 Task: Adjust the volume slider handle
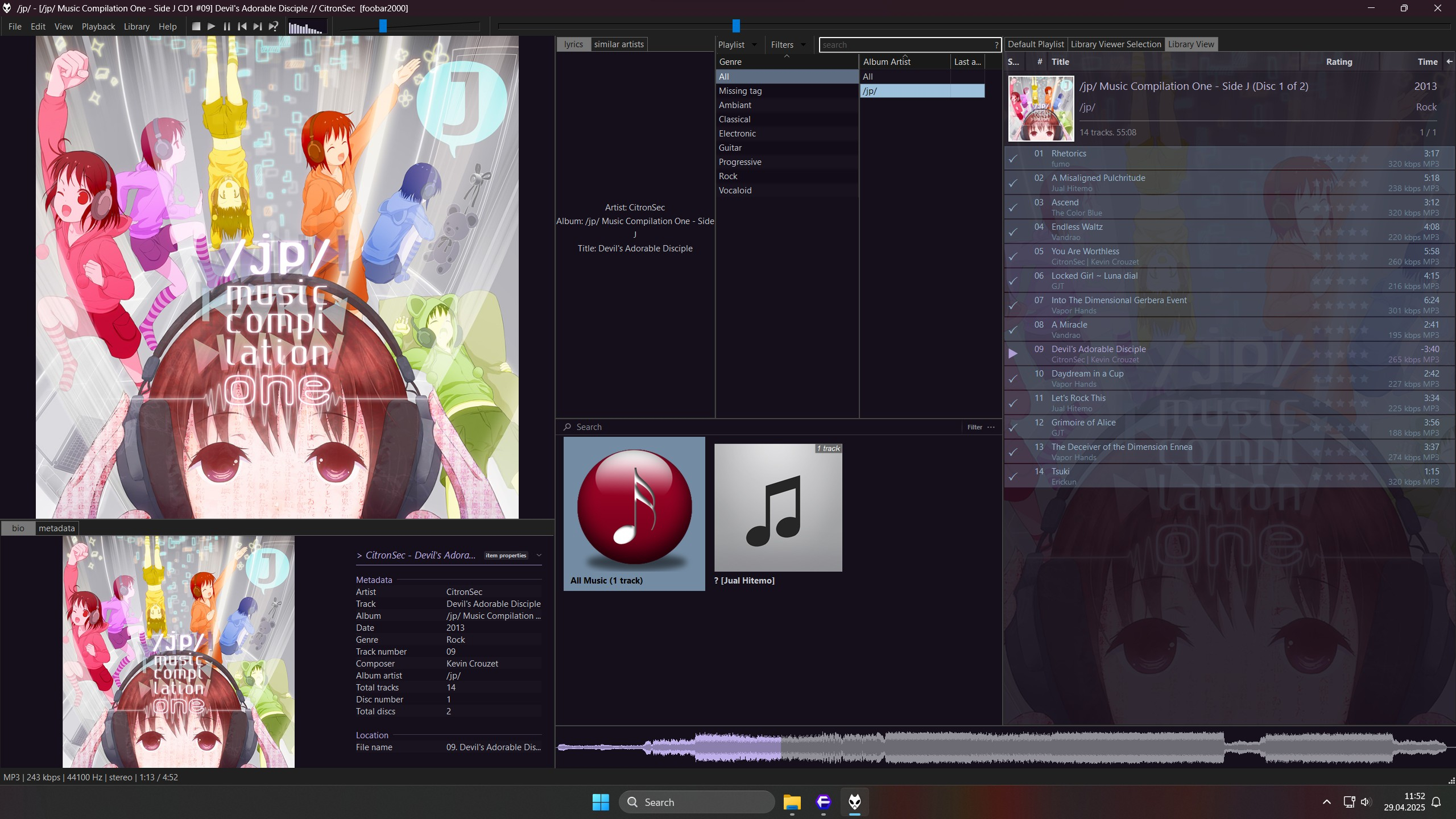pos(383,26)
